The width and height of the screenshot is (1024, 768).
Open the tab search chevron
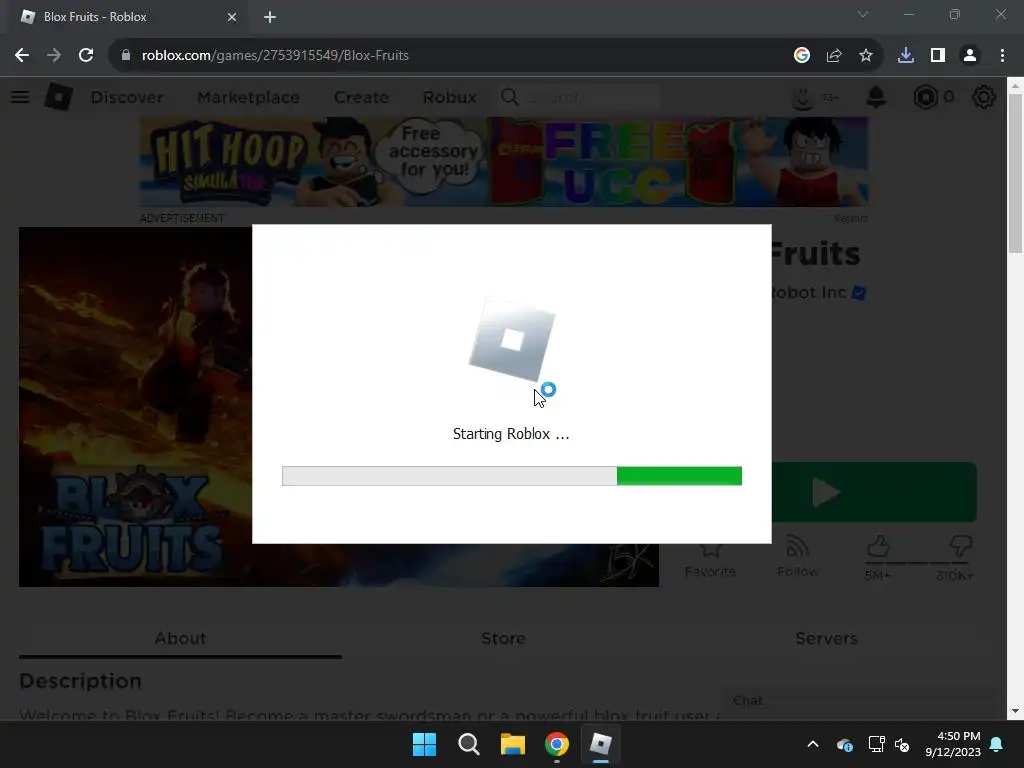point(863,14)
